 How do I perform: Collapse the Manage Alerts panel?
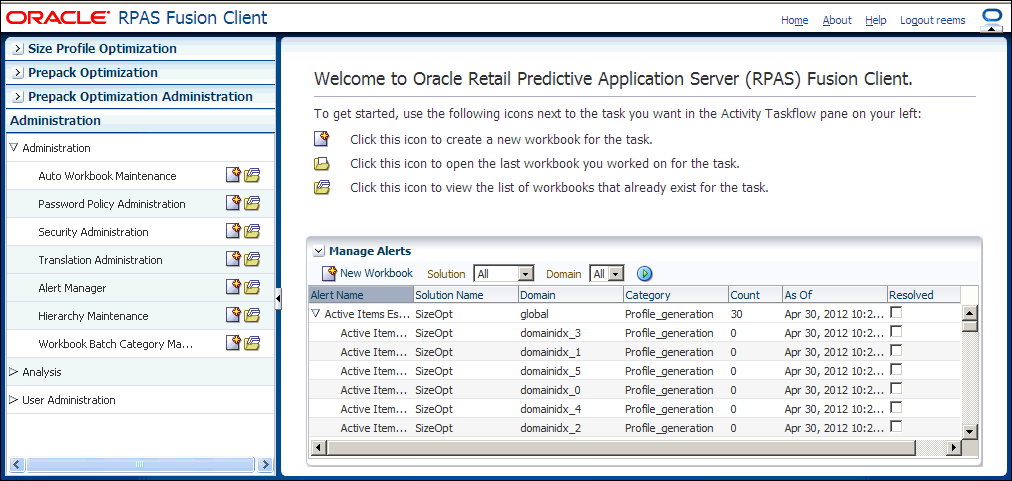point(318,251)
